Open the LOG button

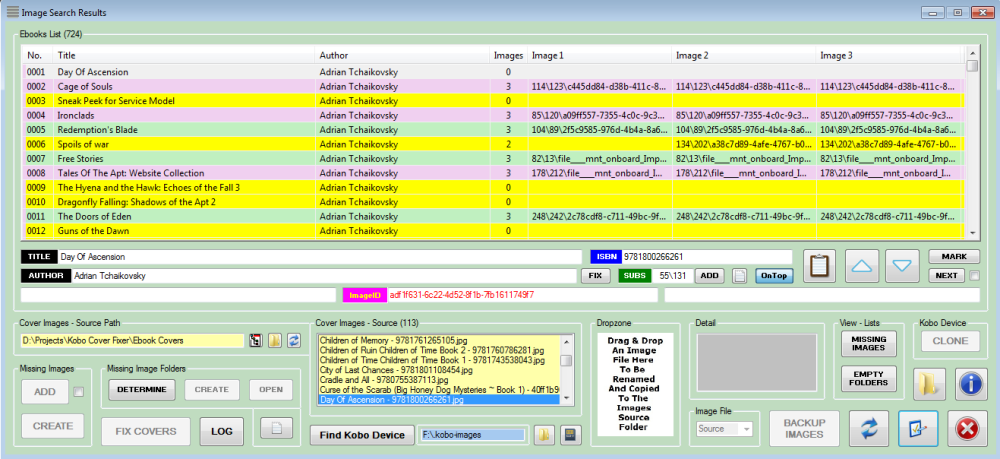coord(222,431)
